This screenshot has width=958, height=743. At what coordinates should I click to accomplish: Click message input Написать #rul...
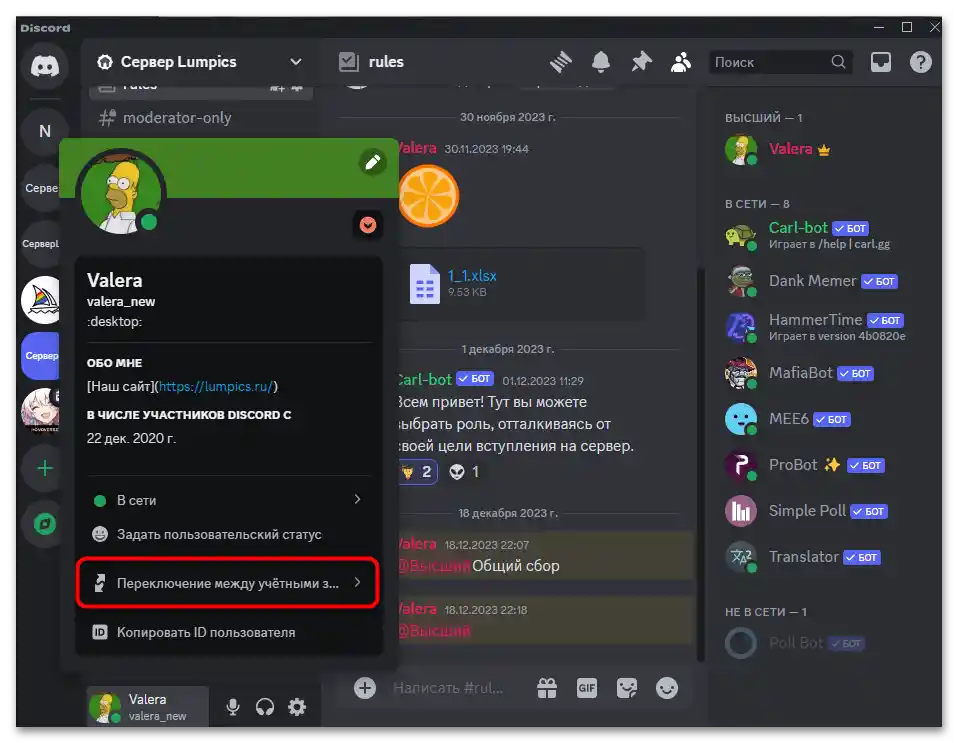(x=448, y=688)
